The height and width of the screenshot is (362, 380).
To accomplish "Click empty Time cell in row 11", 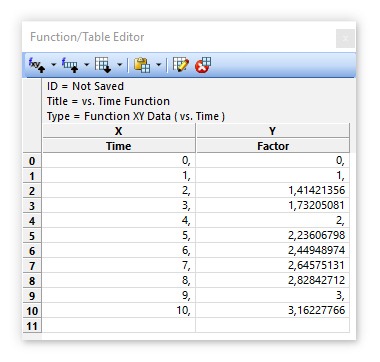I will click(x=119, y=325).
